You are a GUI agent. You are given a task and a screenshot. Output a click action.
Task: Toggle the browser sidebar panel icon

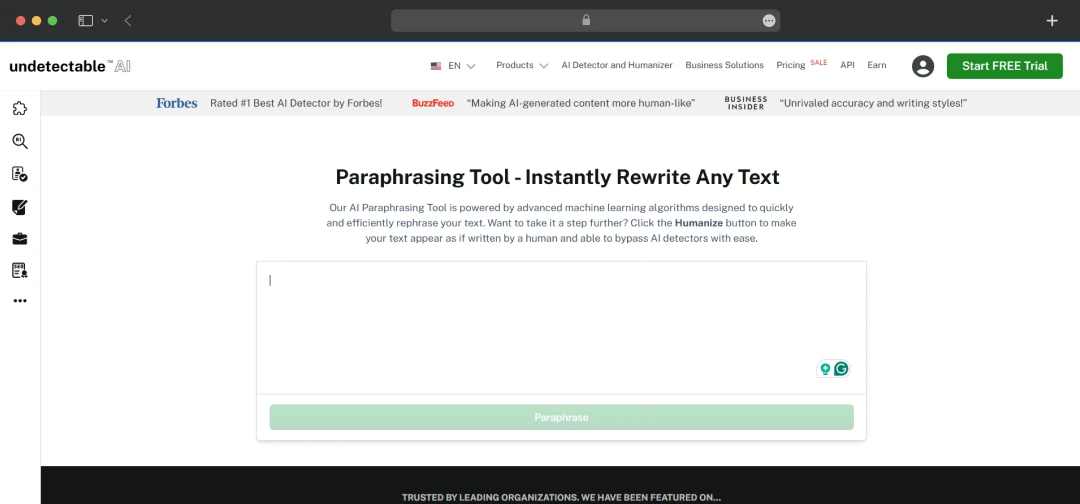click(x=85, y=21)
